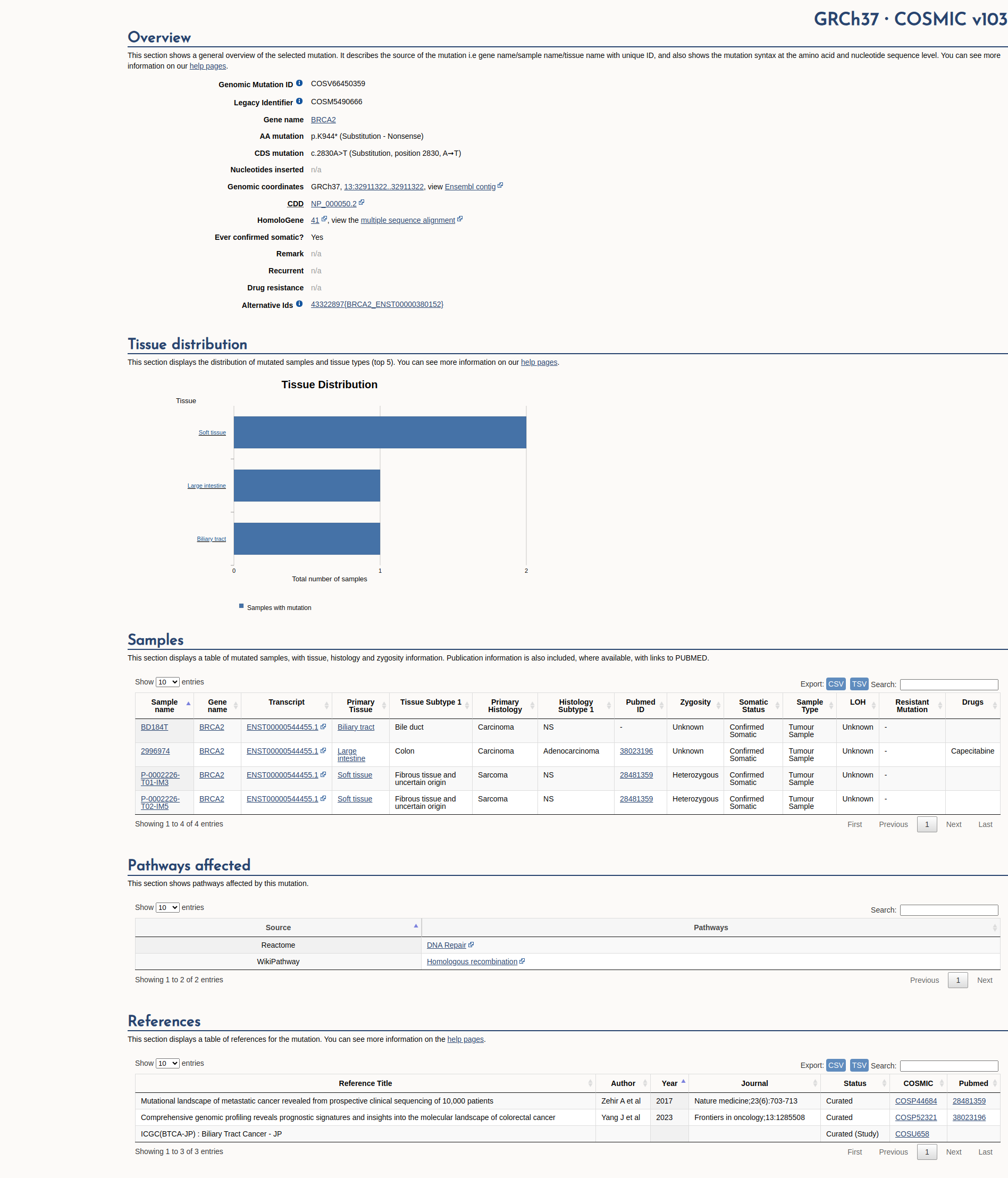Sort samples by Primary Tissue

click(360, 706)
